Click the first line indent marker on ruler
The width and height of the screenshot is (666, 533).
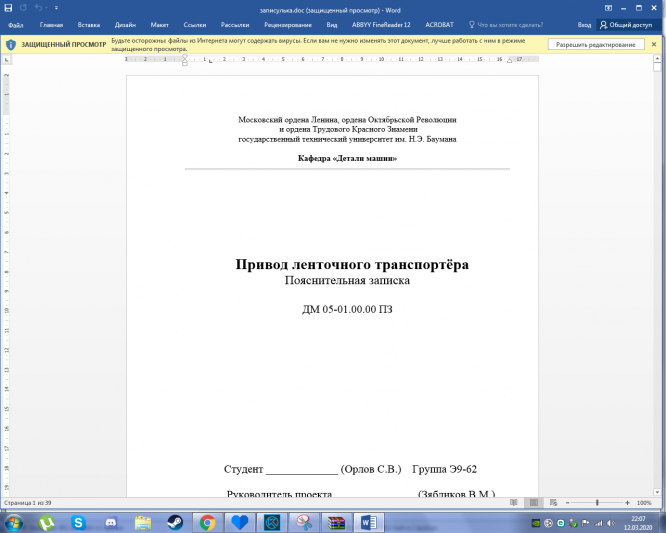pyautogui.click(x=185, y=56)
